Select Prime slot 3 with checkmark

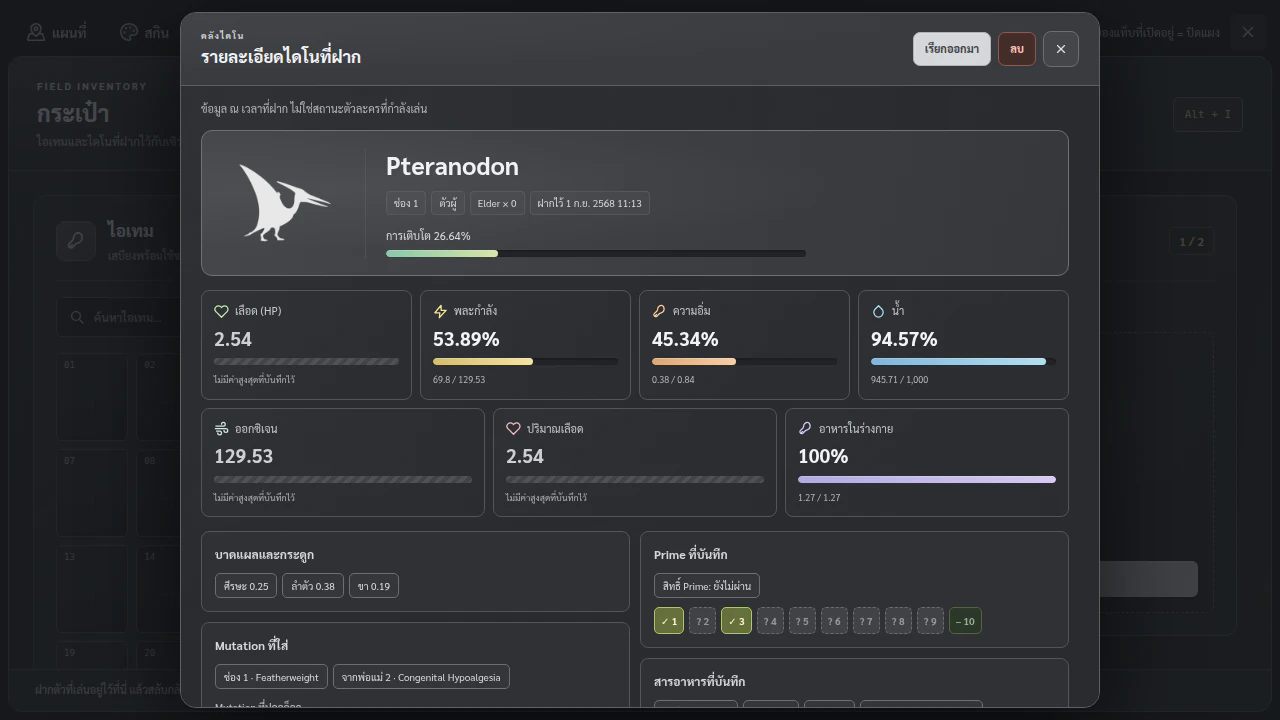point(736,621)
